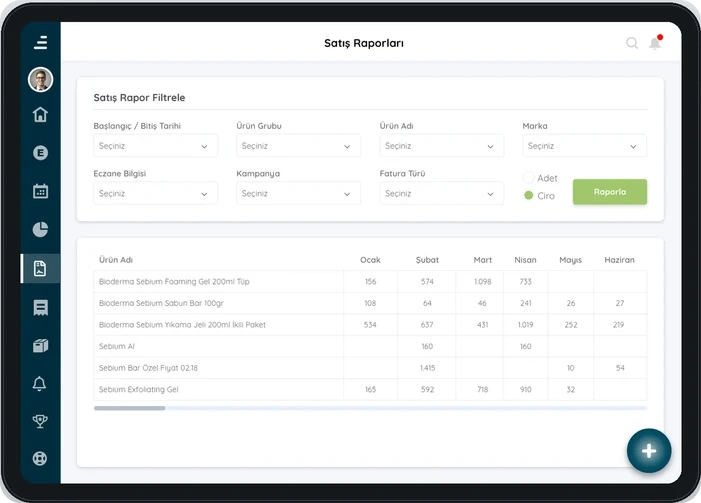Open the Eczane Bilgisi dropdown
The height and width of the screenshot is (503, 701).
point(155,193)
